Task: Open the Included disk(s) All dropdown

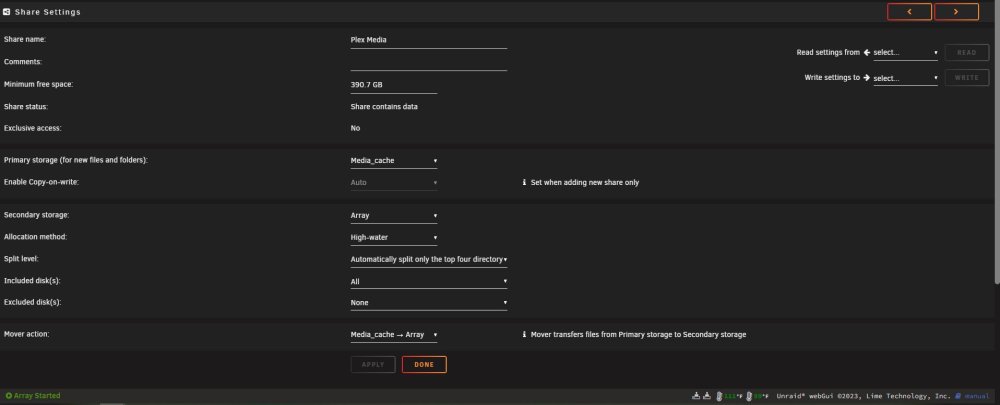Action: [429, 281]
